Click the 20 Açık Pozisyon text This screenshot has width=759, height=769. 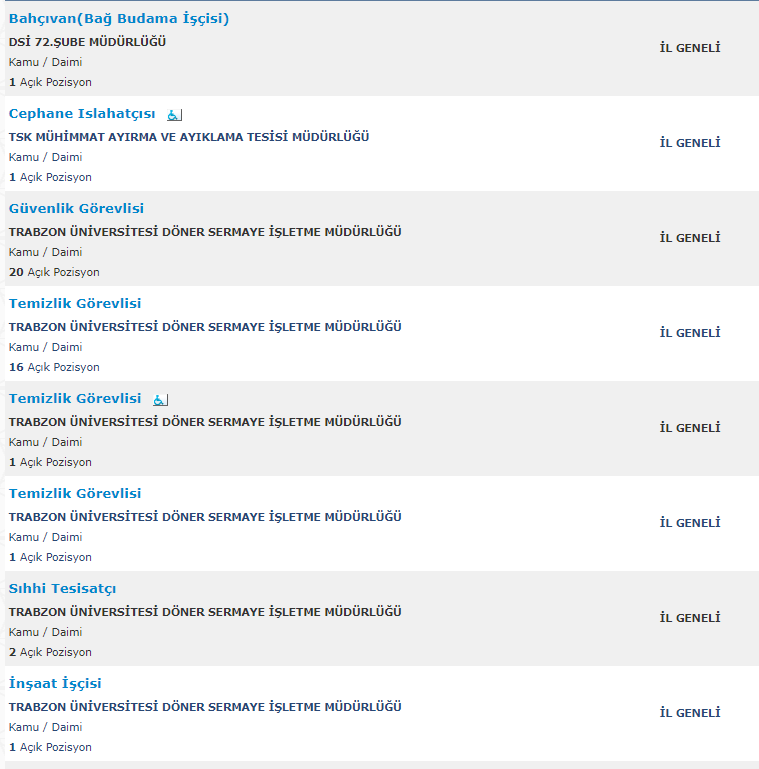54,272
